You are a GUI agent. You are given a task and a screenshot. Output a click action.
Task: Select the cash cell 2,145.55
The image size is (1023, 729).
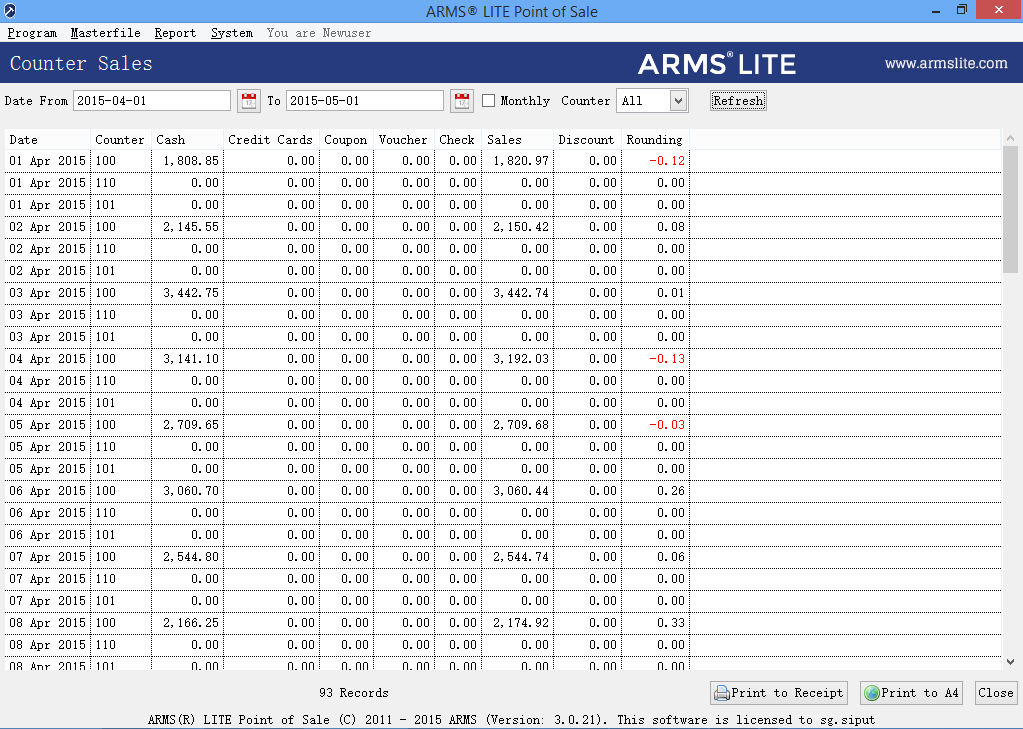(x=191, y=227)
